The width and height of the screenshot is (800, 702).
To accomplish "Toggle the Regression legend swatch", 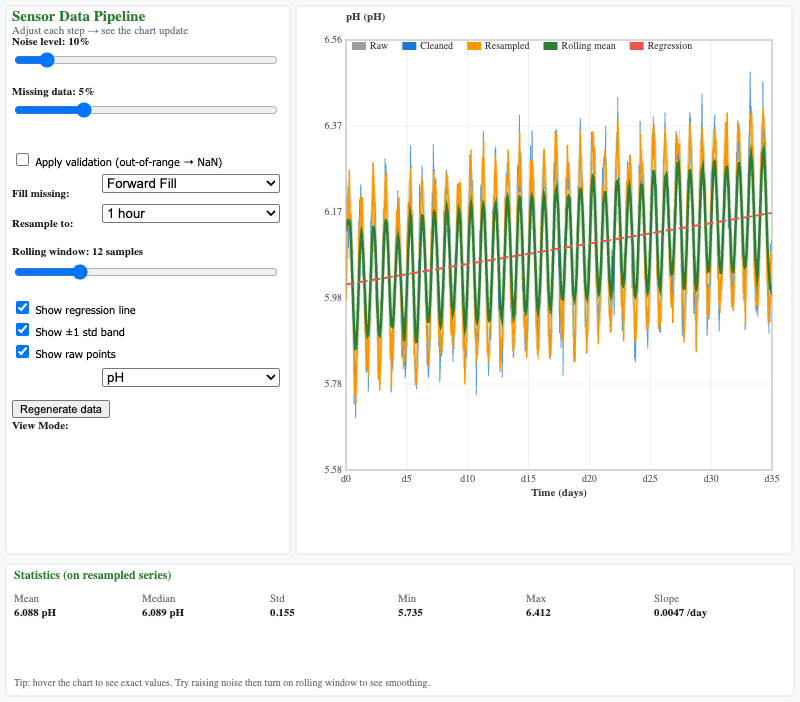I will tap(637, 46).
